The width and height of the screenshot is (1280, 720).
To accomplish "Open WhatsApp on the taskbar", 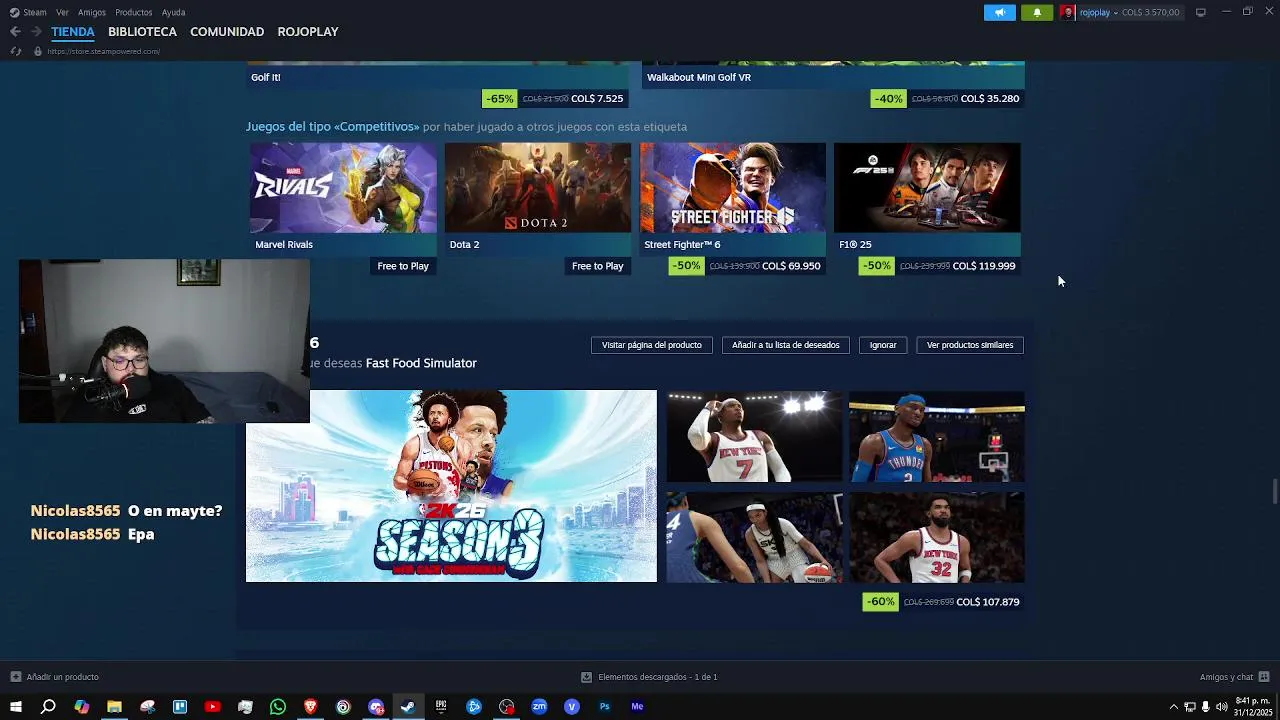I will coord(278,707).
